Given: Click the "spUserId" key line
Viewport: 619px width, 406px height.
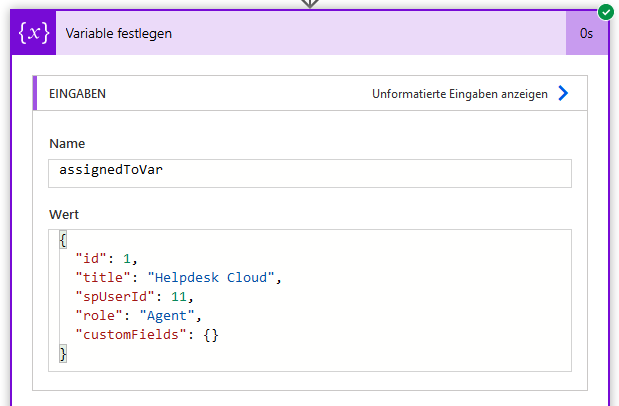Looking at the screenshot, I should pyautogui.click(x=114, y=297).
